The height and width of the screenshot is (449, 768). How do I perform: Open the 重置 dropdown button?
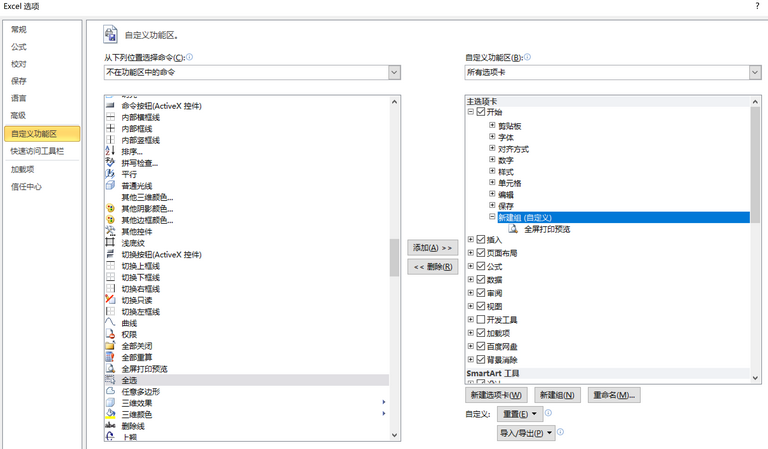click(520, 414)
